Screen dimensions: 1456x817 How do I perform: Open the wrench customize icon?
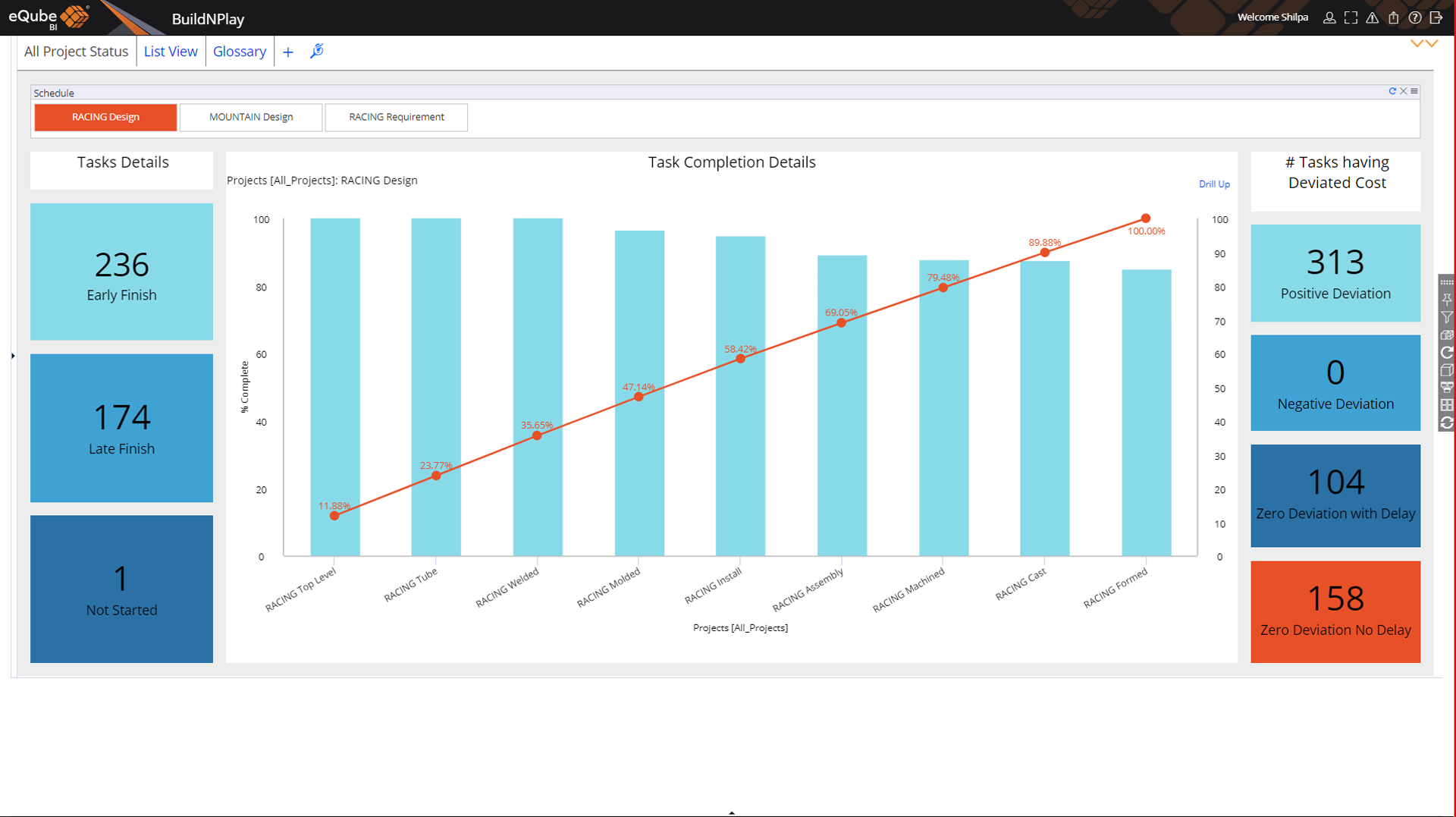click(317, 51)
